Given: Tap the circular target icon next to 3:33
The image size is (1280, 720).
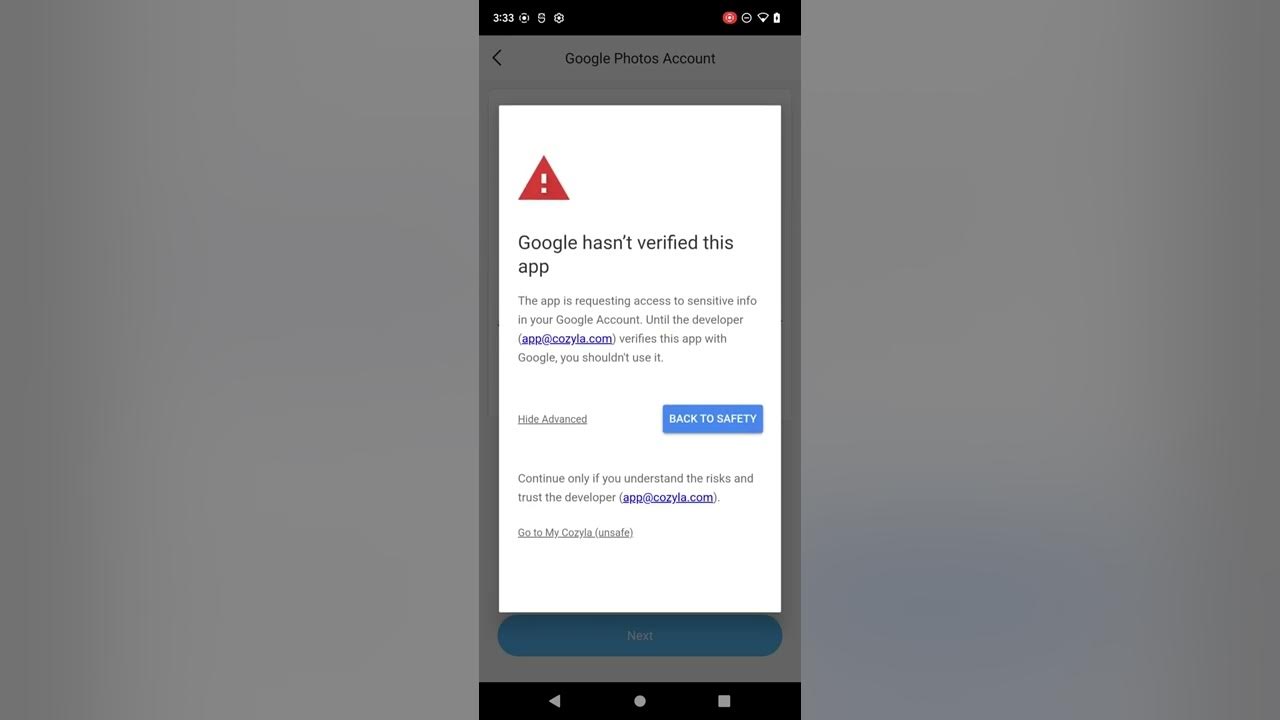Looking at the screenshot, I should click(524, 18).
